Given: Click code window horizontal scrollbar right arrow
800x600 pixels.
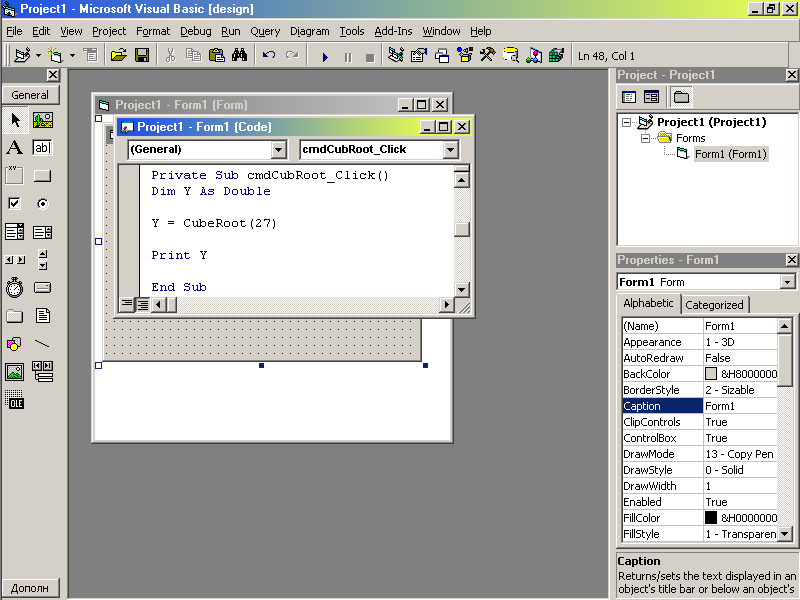Looking at the screenshot, I should coord(446,305).
